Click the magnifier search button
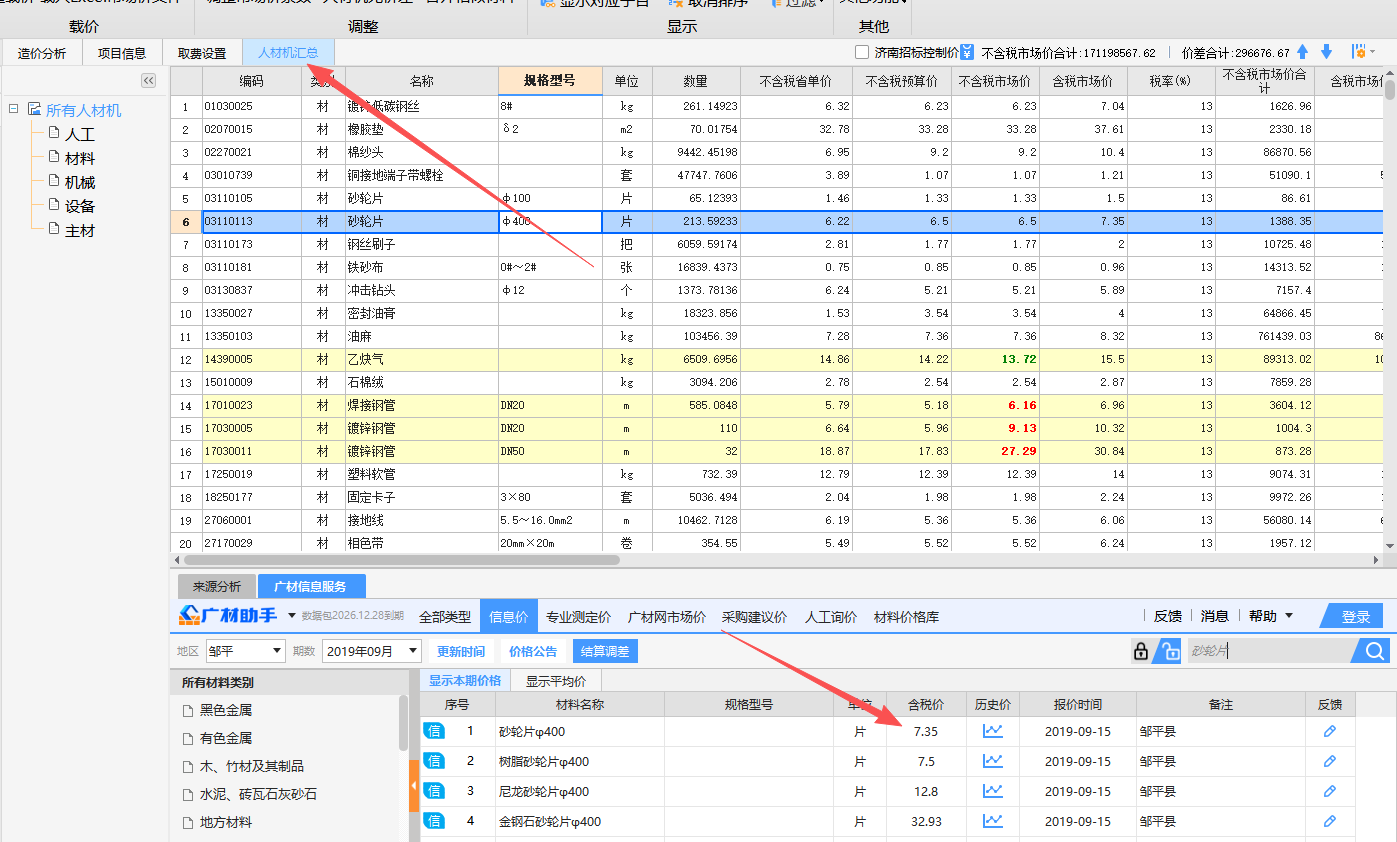 click(1374, 651)
